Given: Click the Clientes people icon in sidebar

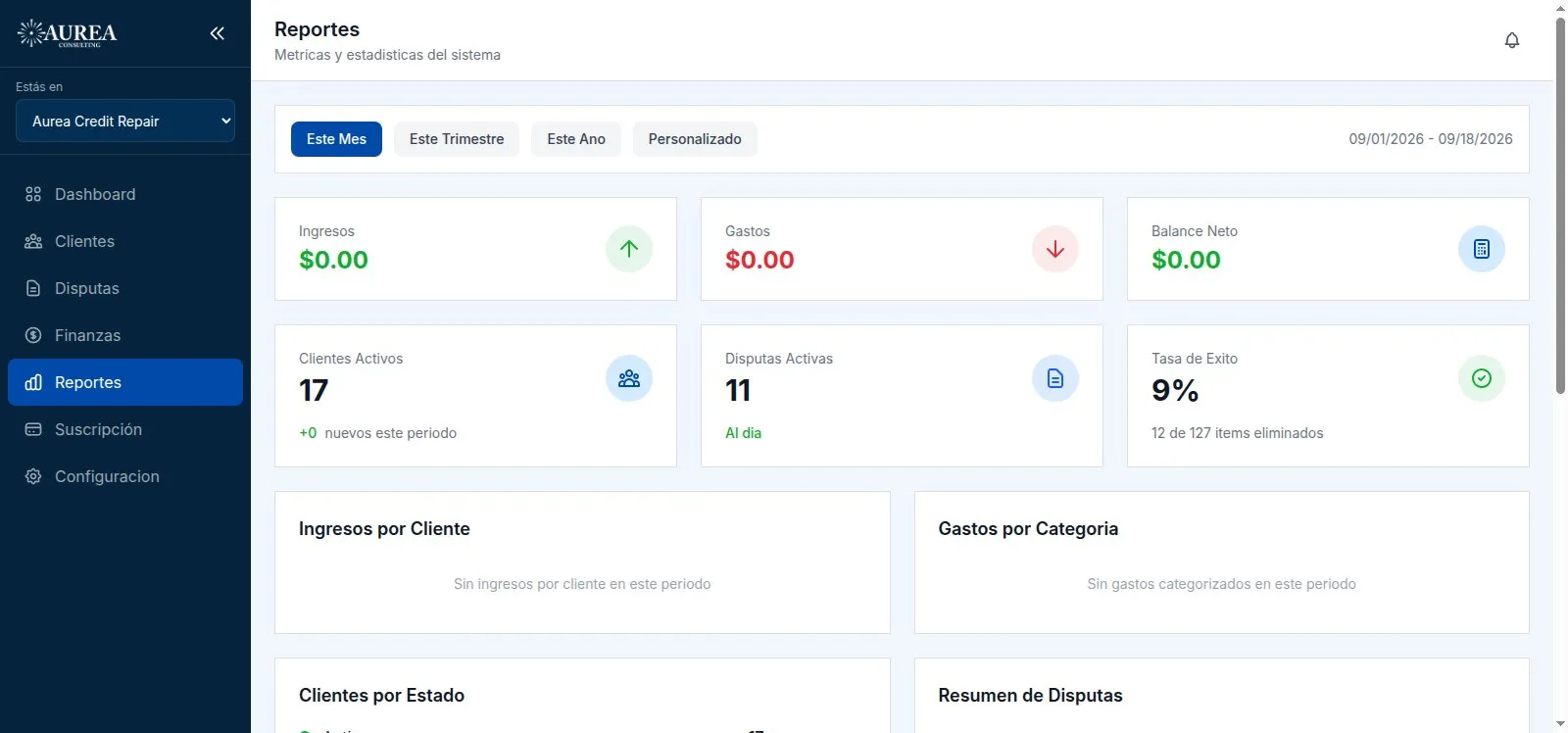Looking at the screenshot, I should coord(33,241).
